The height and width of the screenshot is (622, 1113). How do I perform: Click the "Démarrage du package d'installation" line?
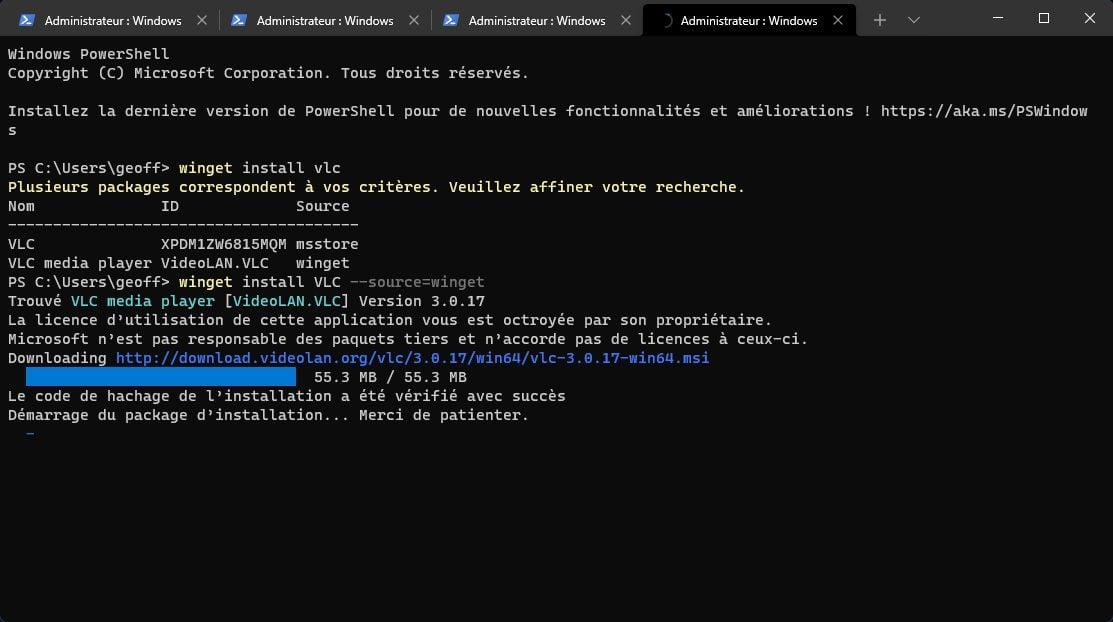tap(268, 415)
